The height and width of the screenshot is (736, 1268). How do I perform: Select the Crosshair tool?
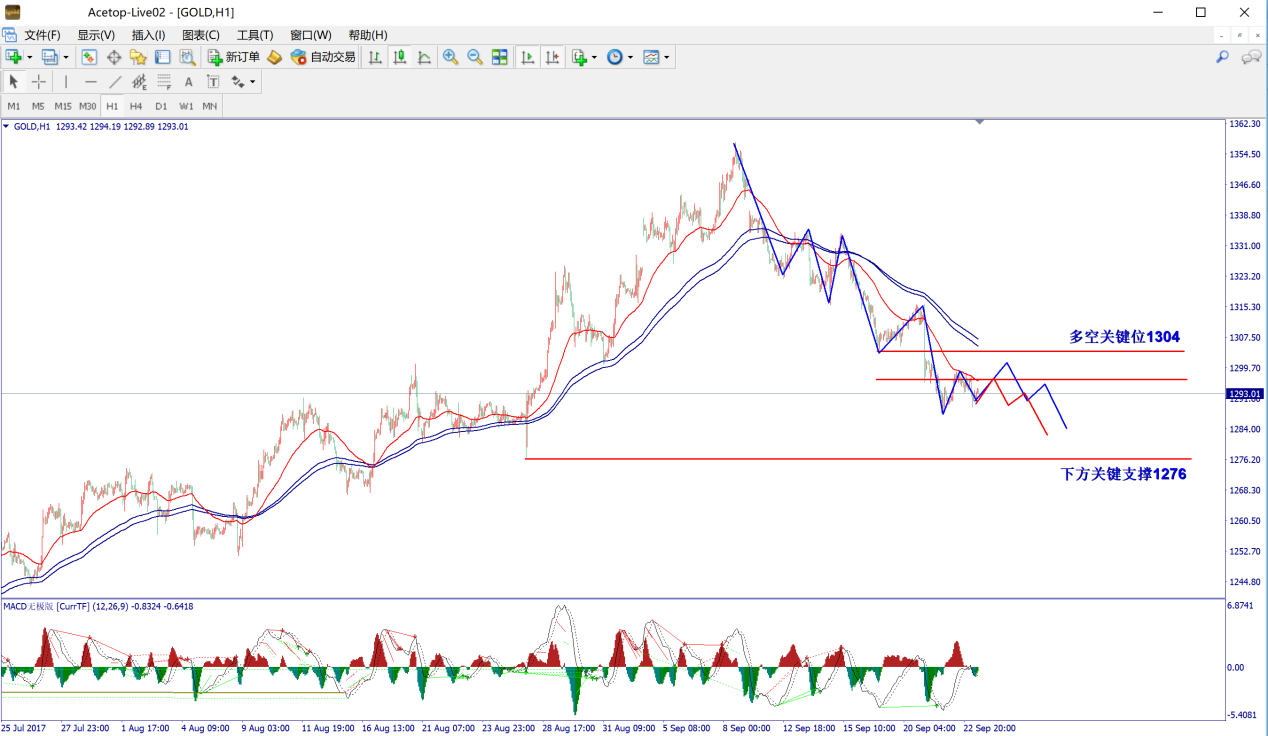[38, 82]
